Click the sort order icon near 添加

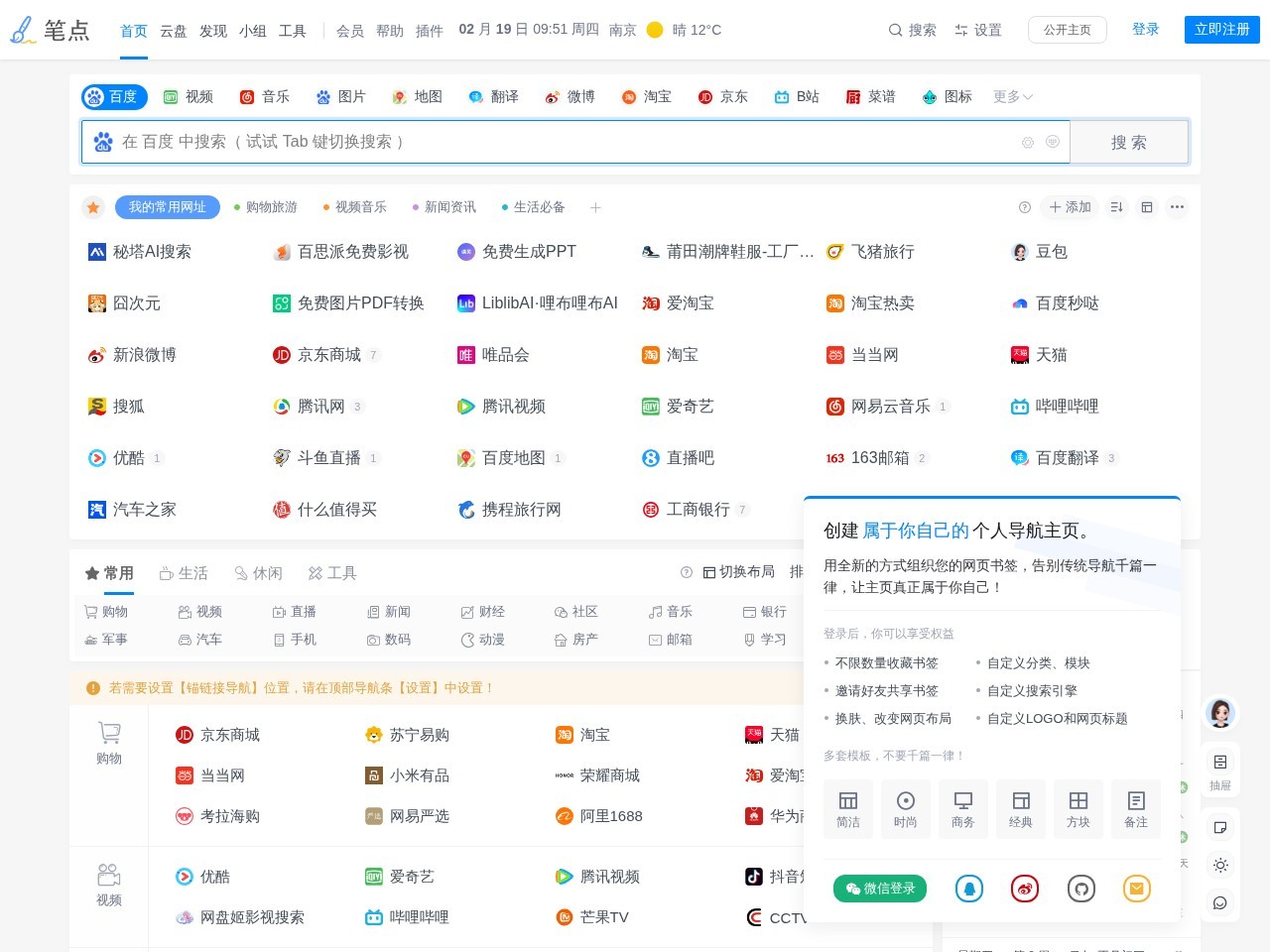pyautogui.click(x=1116, y=207)
